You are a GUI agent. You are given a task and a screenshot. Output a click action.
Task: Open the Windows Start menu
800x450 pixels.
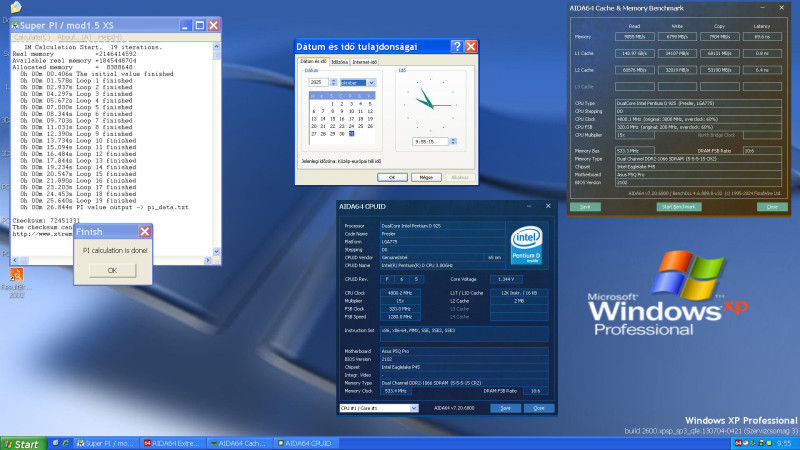click(21, 443)
